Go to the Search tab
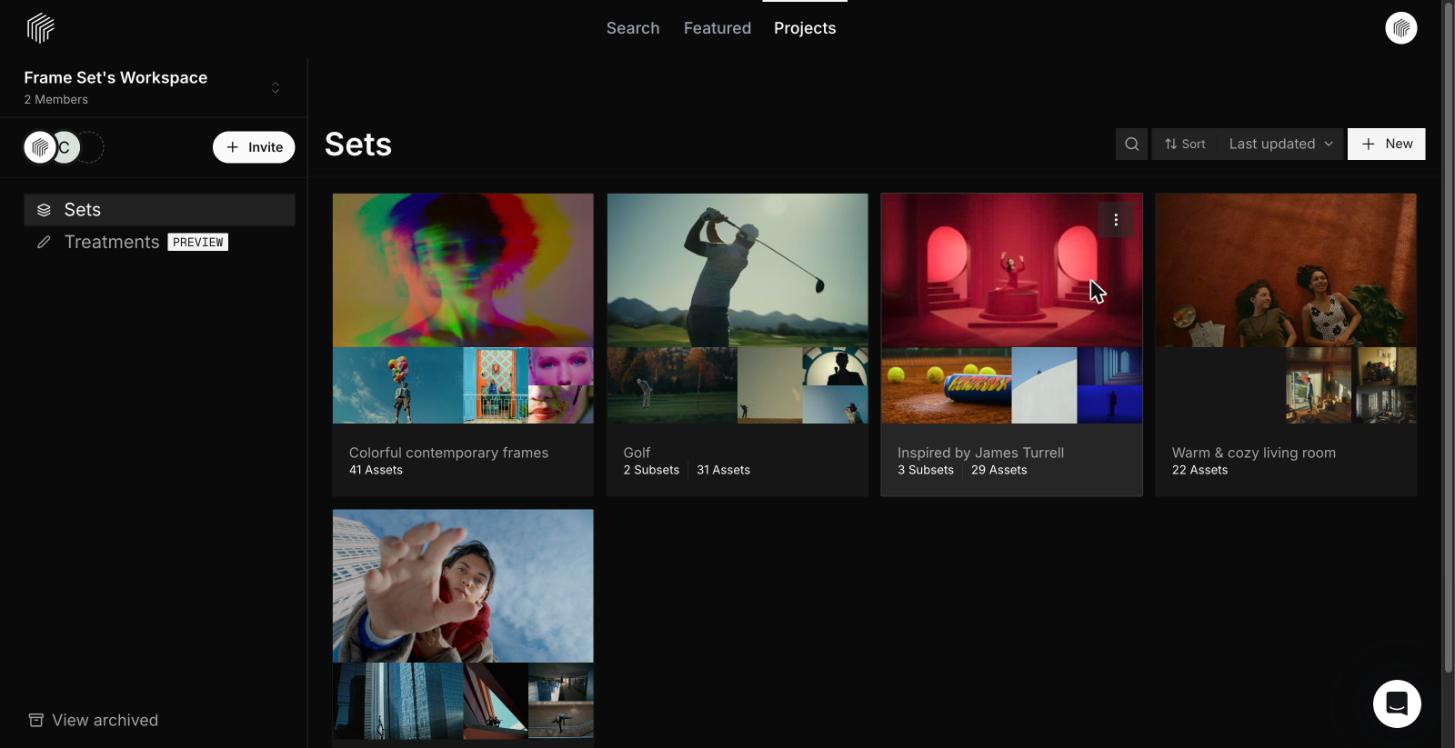The width and height of the screenshot is (1455, 748). [x=633, y=28]
